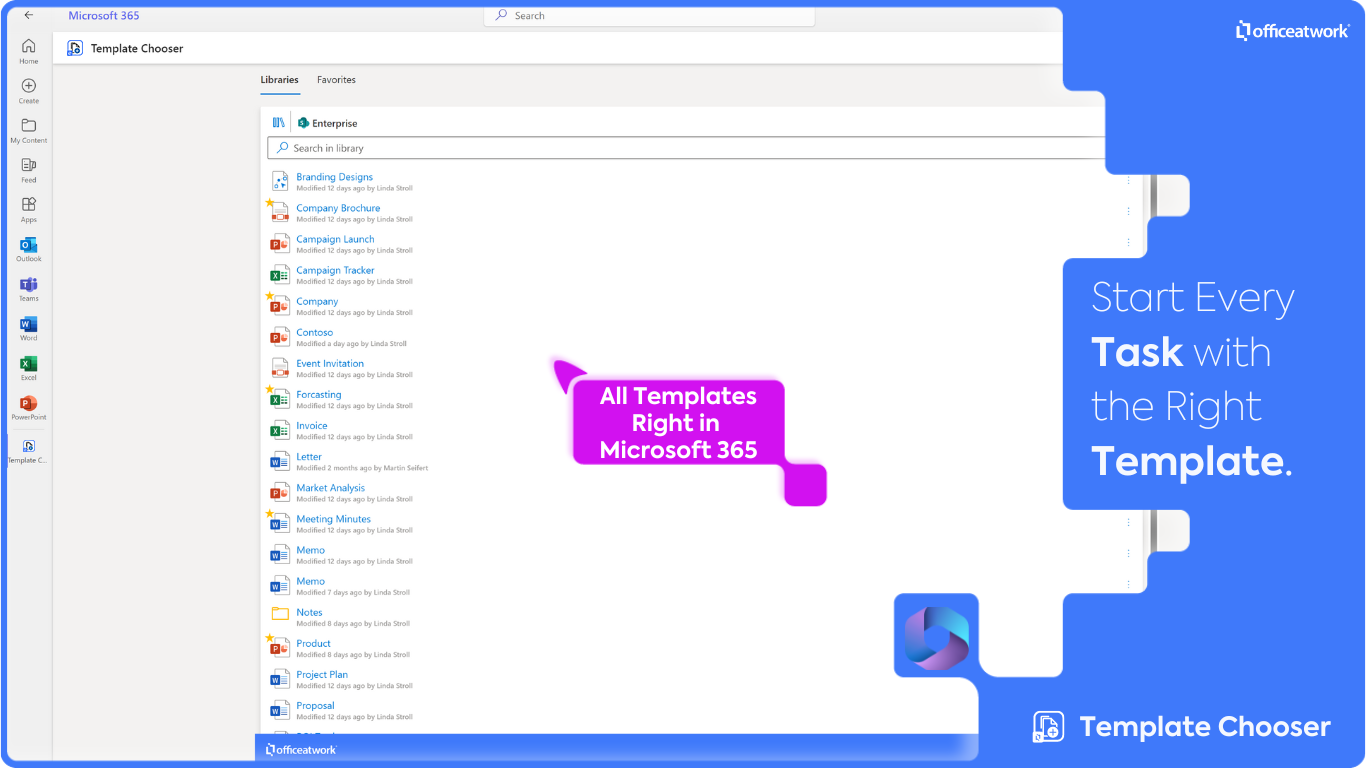Image resolution: width=1366 pixels, height=768 pixels.
Task: Switch to the Libraries tab
Action: pyautogui.click(x=279, y=80)
